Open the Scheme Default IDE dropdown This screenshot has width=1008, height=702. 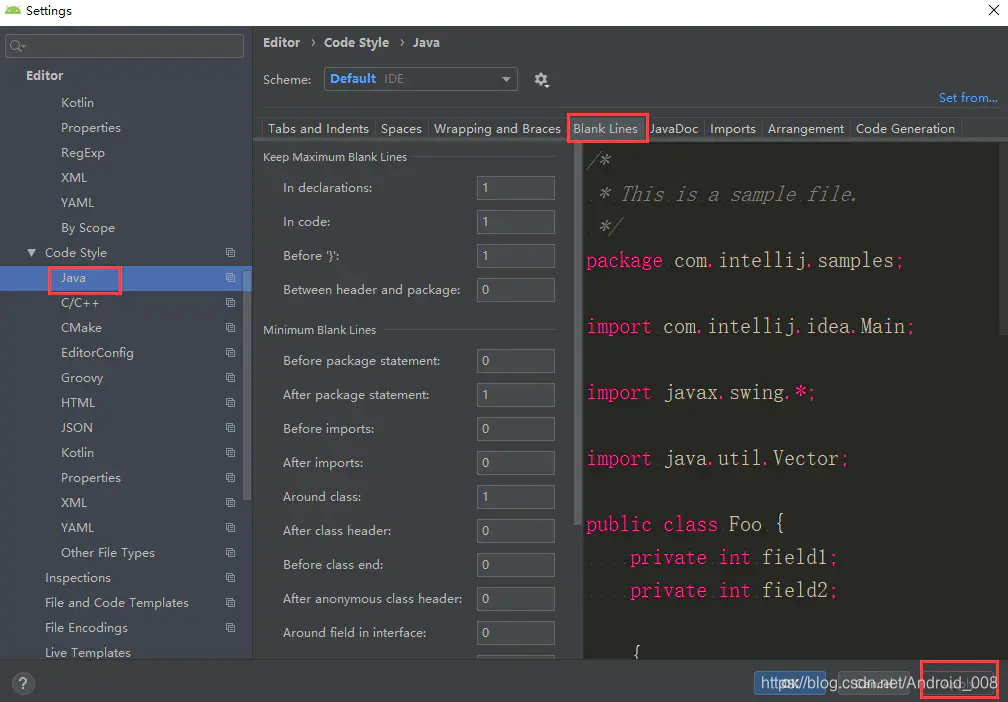420,79
